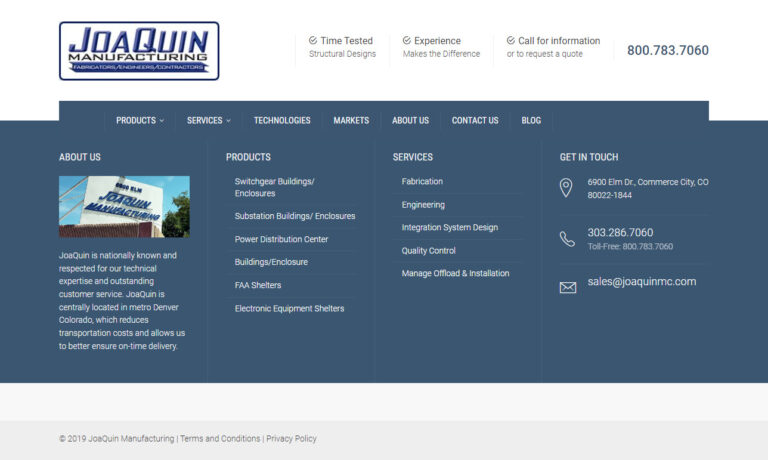
Task: Click the Experience checkmark icon
Action: 407,41
